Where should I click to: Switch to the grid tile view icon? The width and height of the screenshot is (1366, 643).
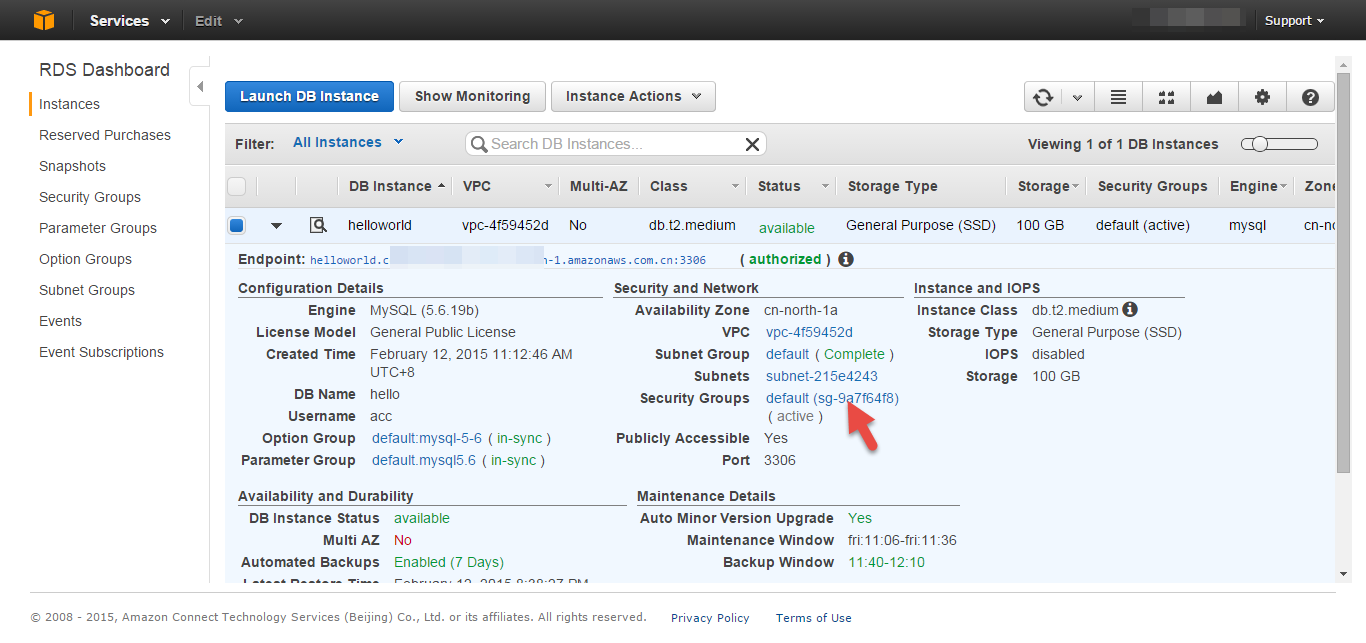1166,97
